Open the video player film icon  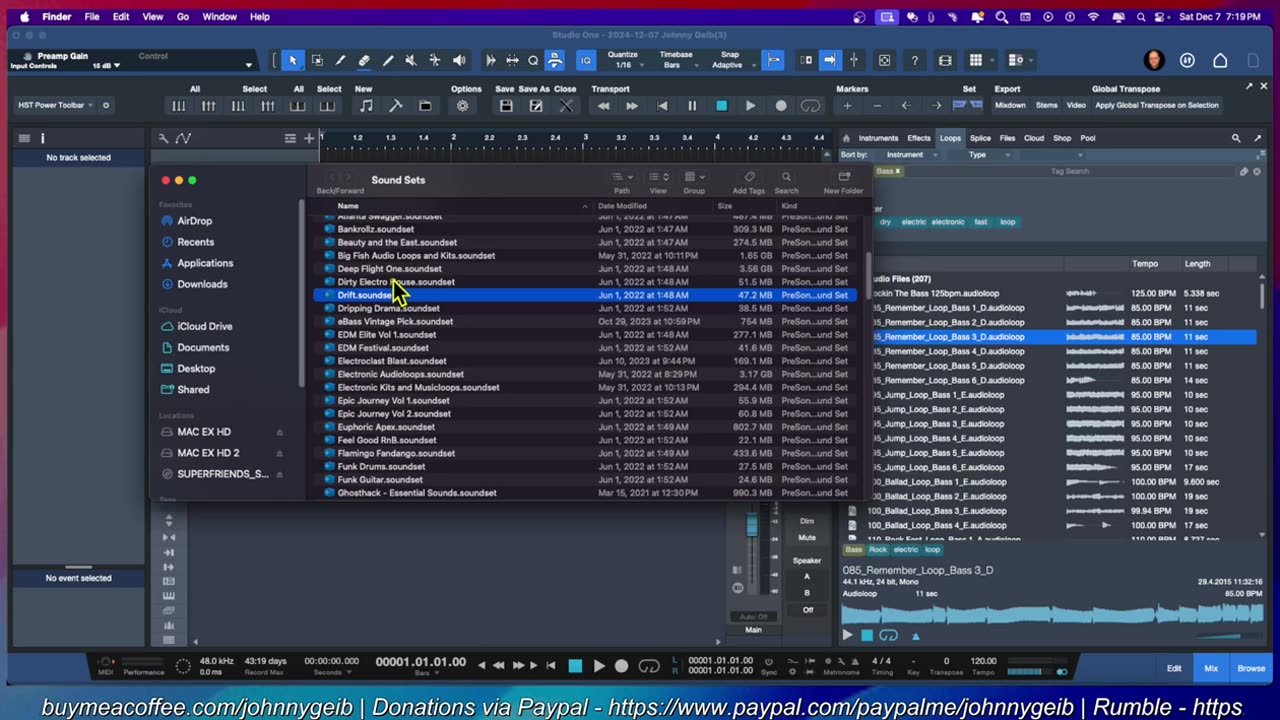[x=945, y=61]
